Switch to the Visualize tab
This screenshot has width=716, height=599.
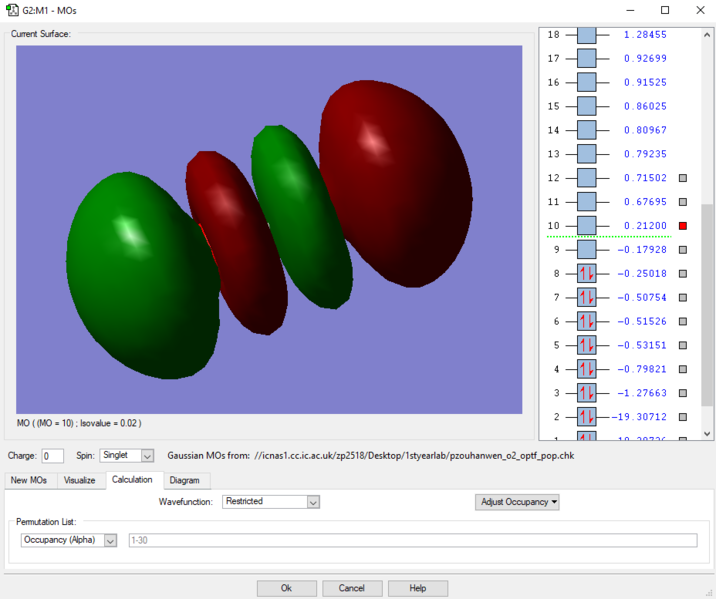pyautogui.click(x=79, y=480)
